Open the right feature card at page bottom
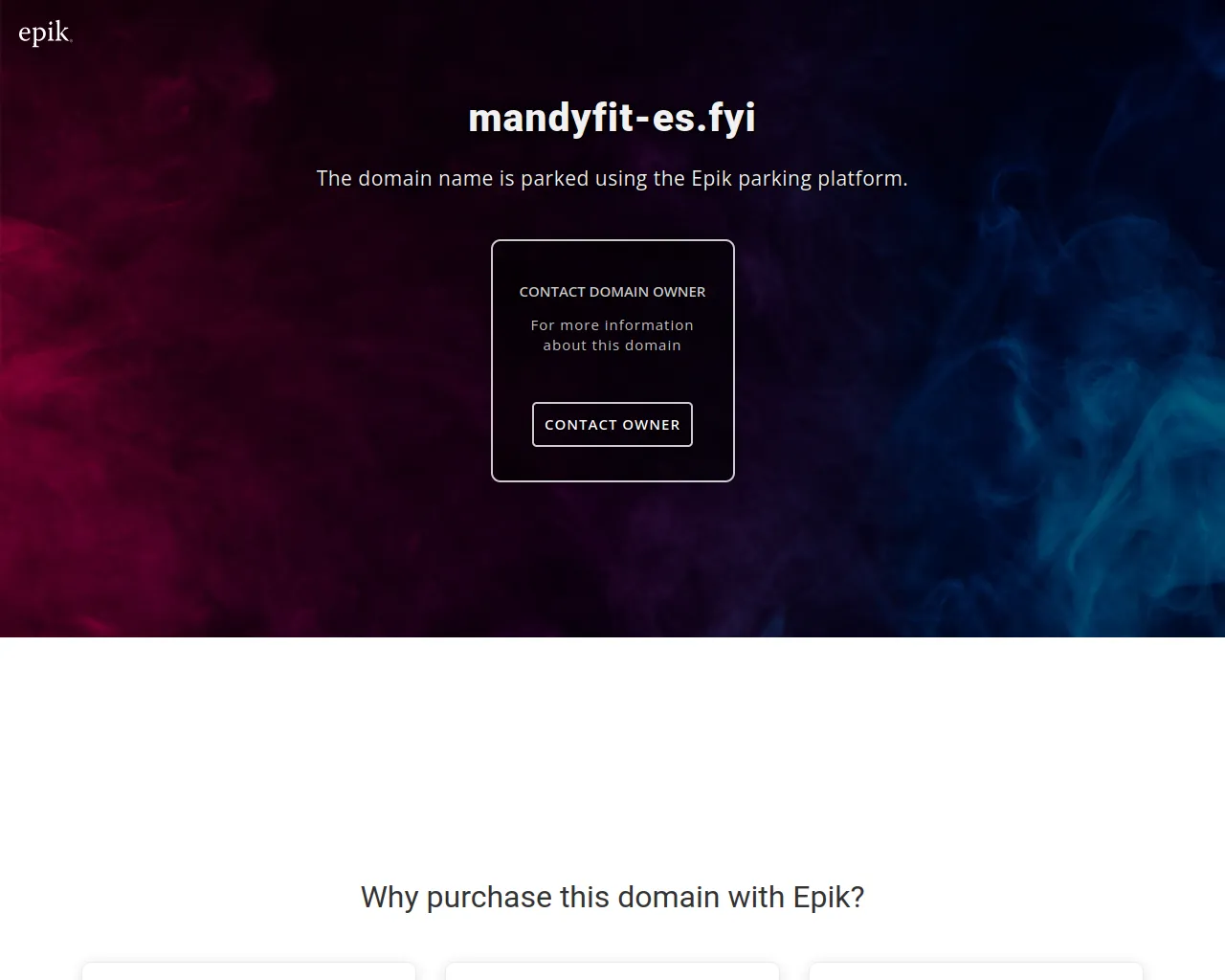 [x=976, y=970]
